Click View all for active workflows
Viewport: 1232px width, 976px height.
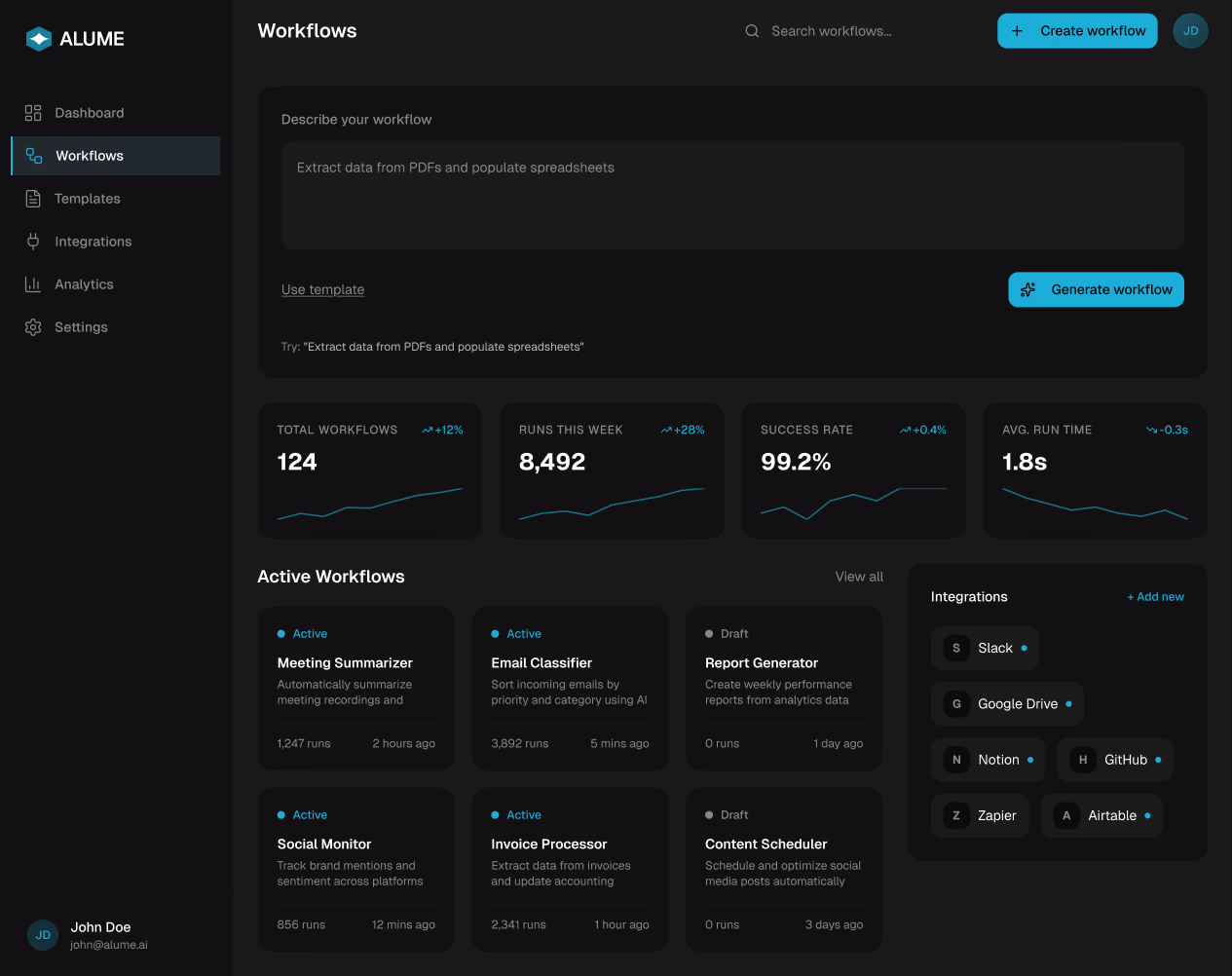click(x=859, y=577)
